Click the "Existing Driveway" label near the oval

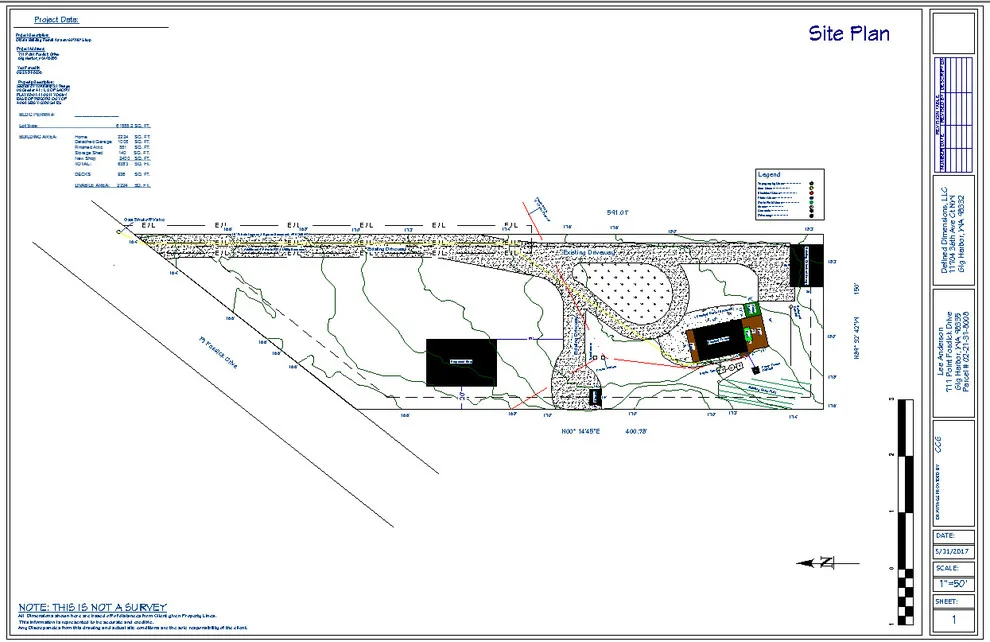[588, 252]
